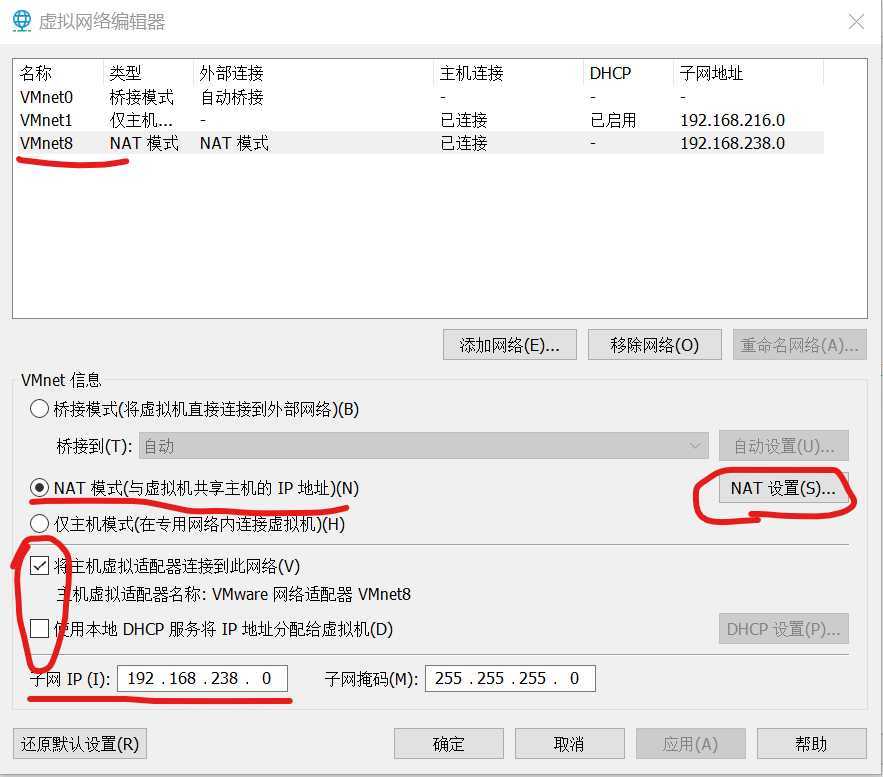883x777 pixels.
Task: Toggle 将主机虚拟适配器连接到此网络 checkbox
Action: [39, 565]
